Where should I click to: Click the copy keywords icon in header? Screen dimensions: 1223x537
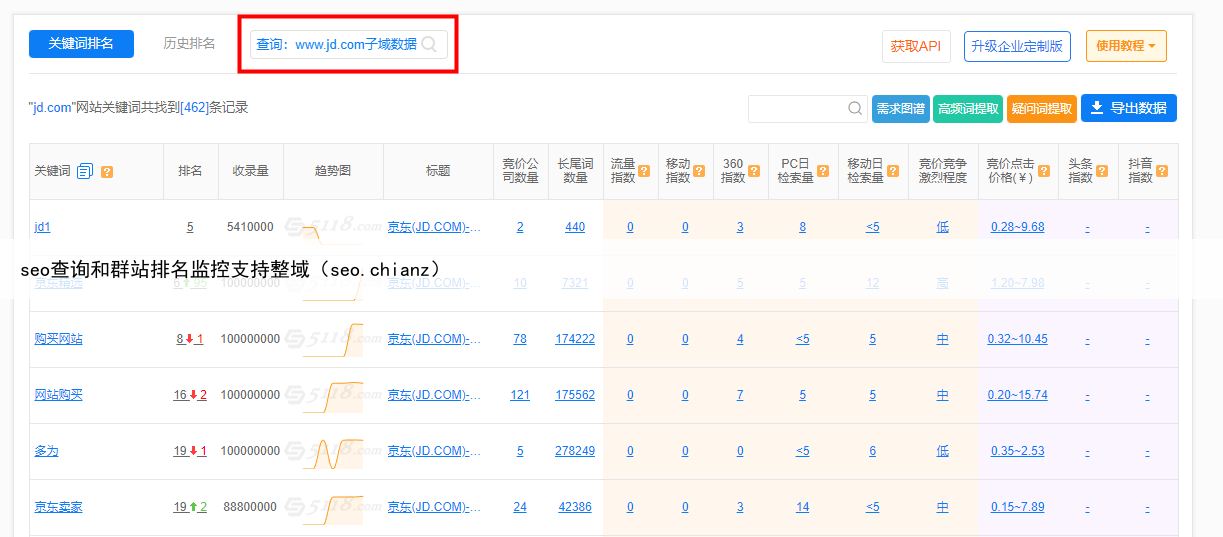pyautogui.click(x=85, y=171)
